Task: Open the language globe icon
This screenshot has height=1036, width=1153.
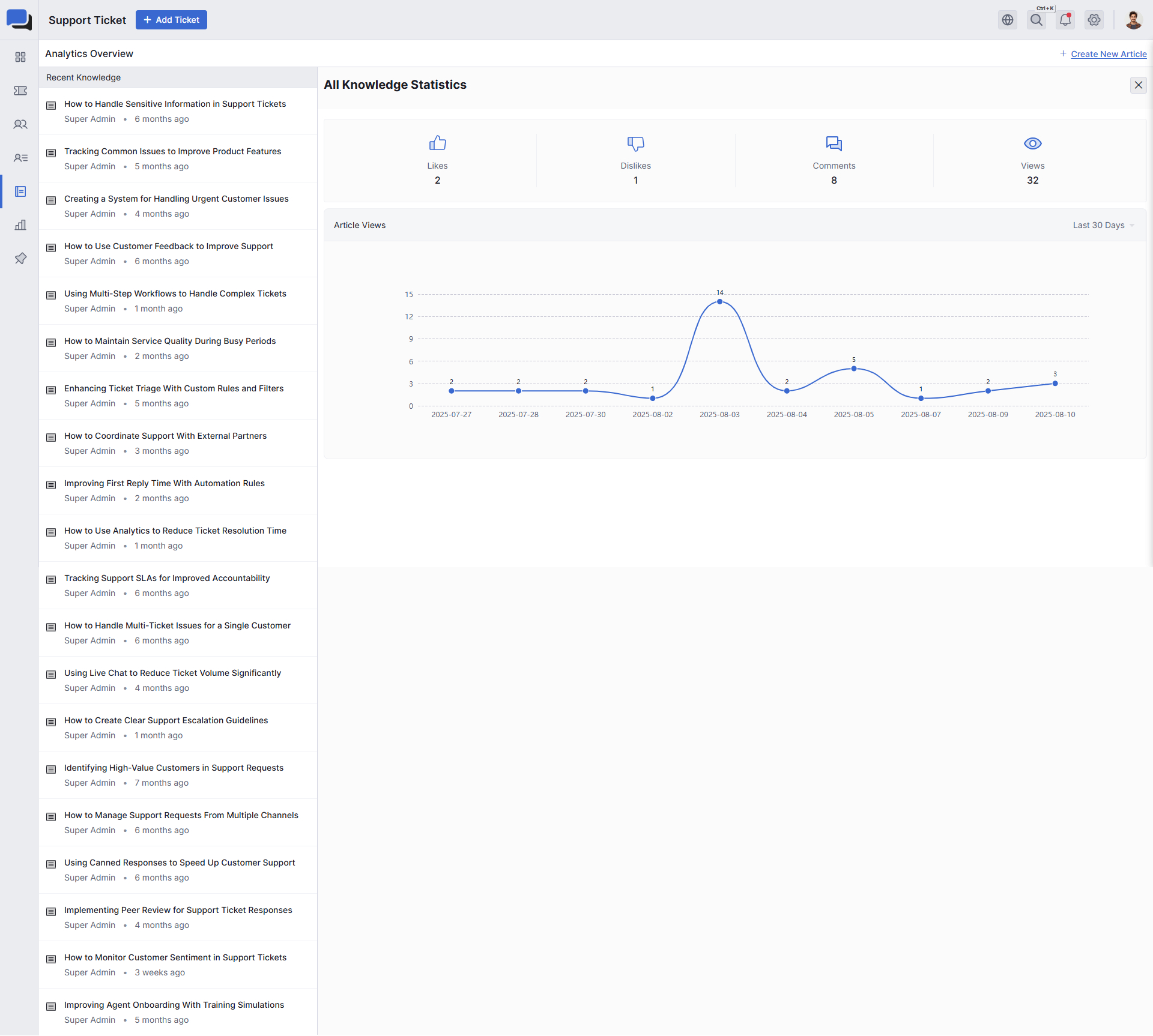Action: coord(1008,20)
